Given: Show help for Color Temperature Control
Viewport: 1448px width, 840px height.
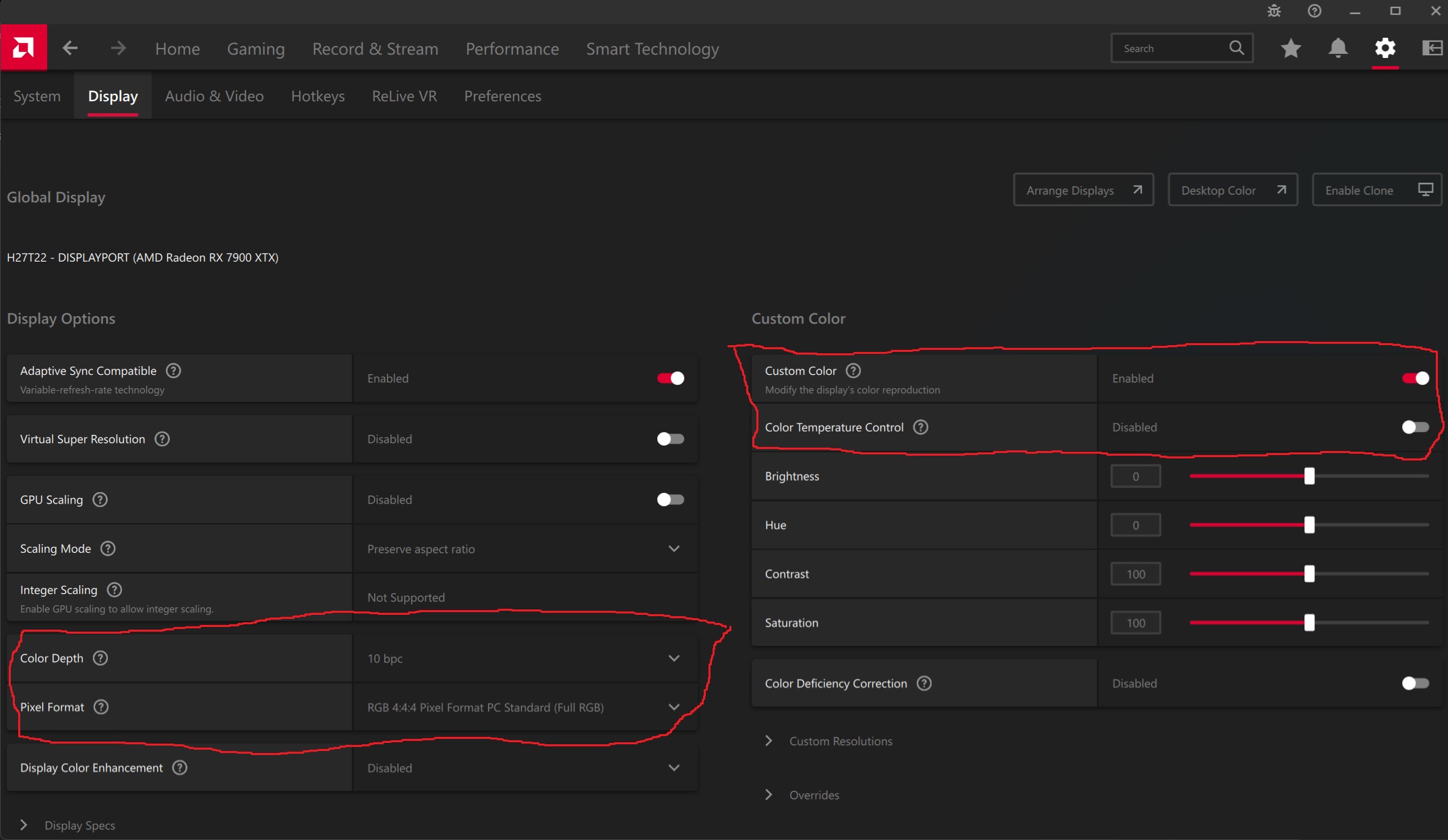Looking at the screenshot, I should [921, 427].
